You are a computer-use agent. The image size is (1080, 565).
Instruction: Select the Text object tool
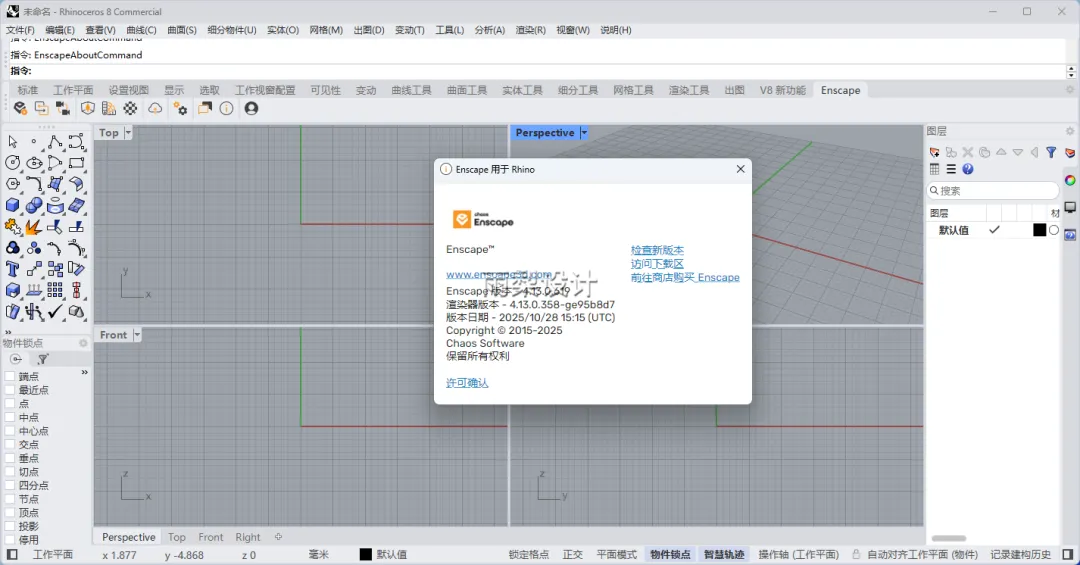tap(12, 269)
